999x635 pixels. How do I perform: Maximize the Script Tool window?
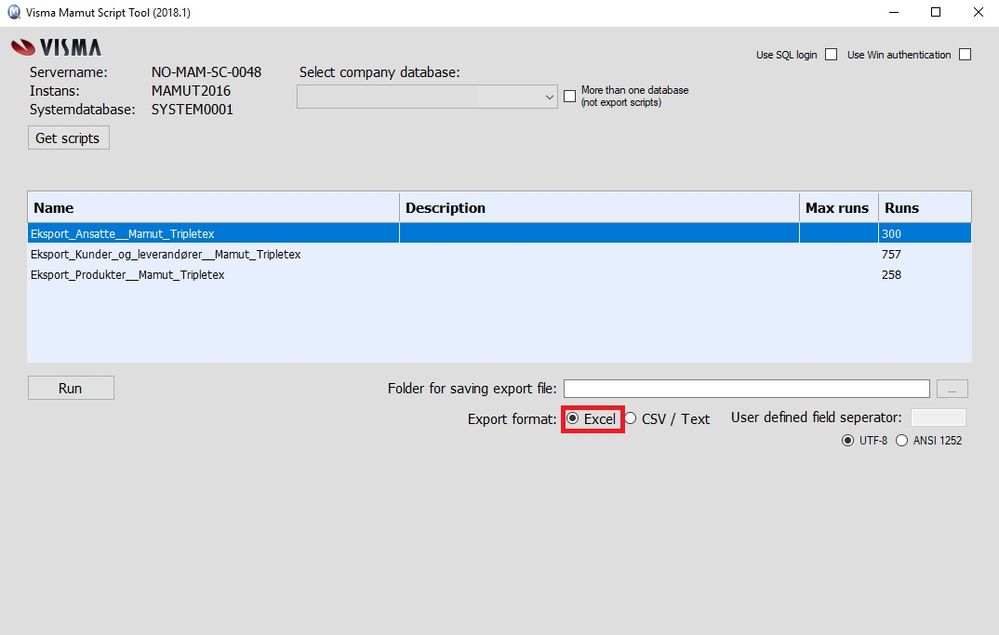click(x=935, y=12)
